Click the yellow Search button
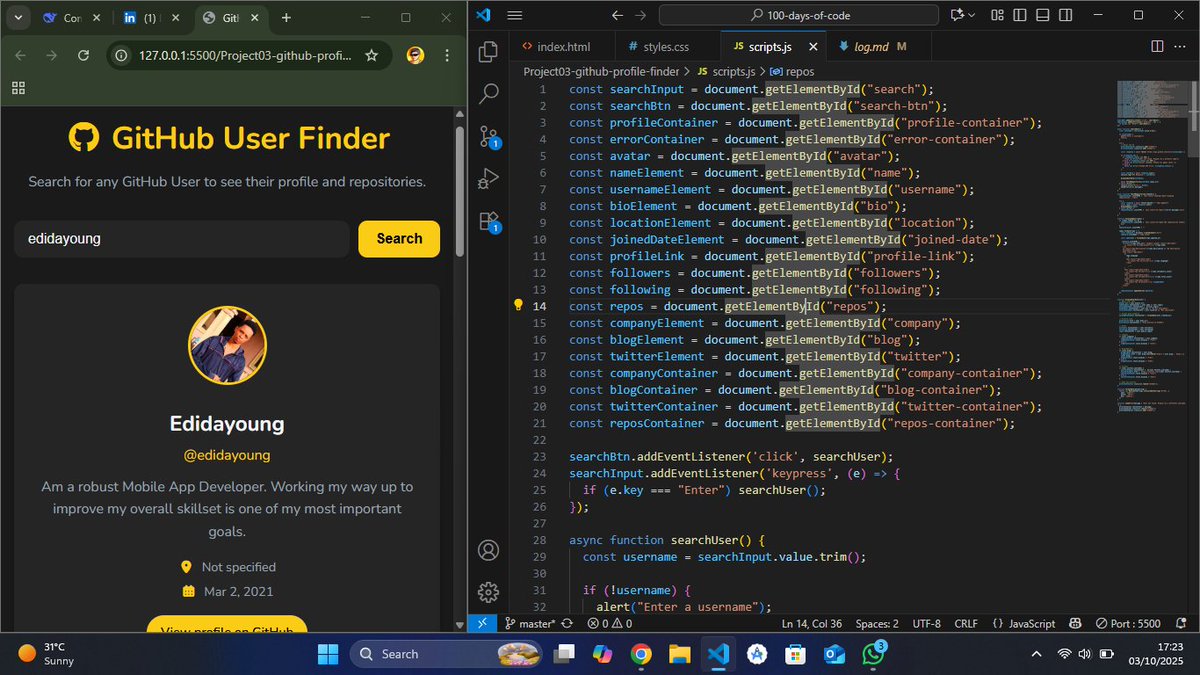1200x675 pixels. [x=399, y=239]
